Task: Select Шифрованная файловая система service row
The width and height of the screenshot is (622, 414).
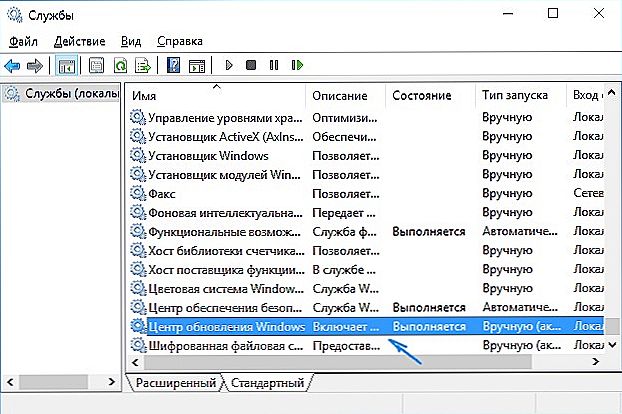Action: click(x=367, y=345)
